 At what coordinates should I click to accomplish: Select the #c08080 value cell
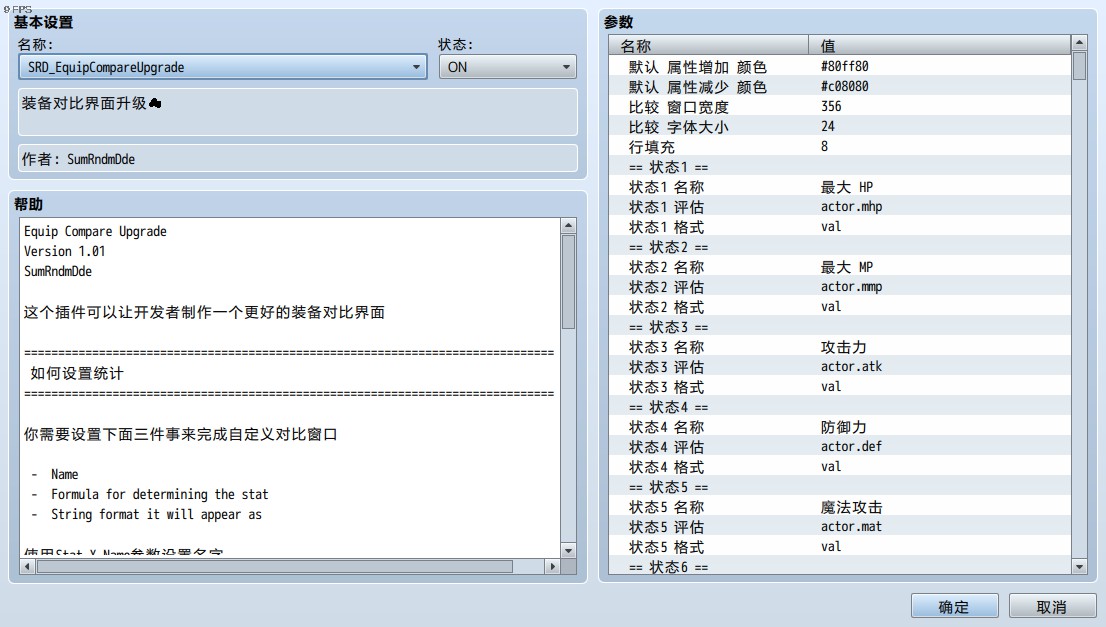(844, 86)
